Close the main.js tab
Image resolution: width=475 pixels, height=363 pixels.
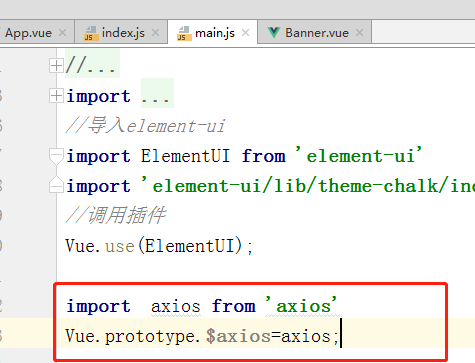245,33
